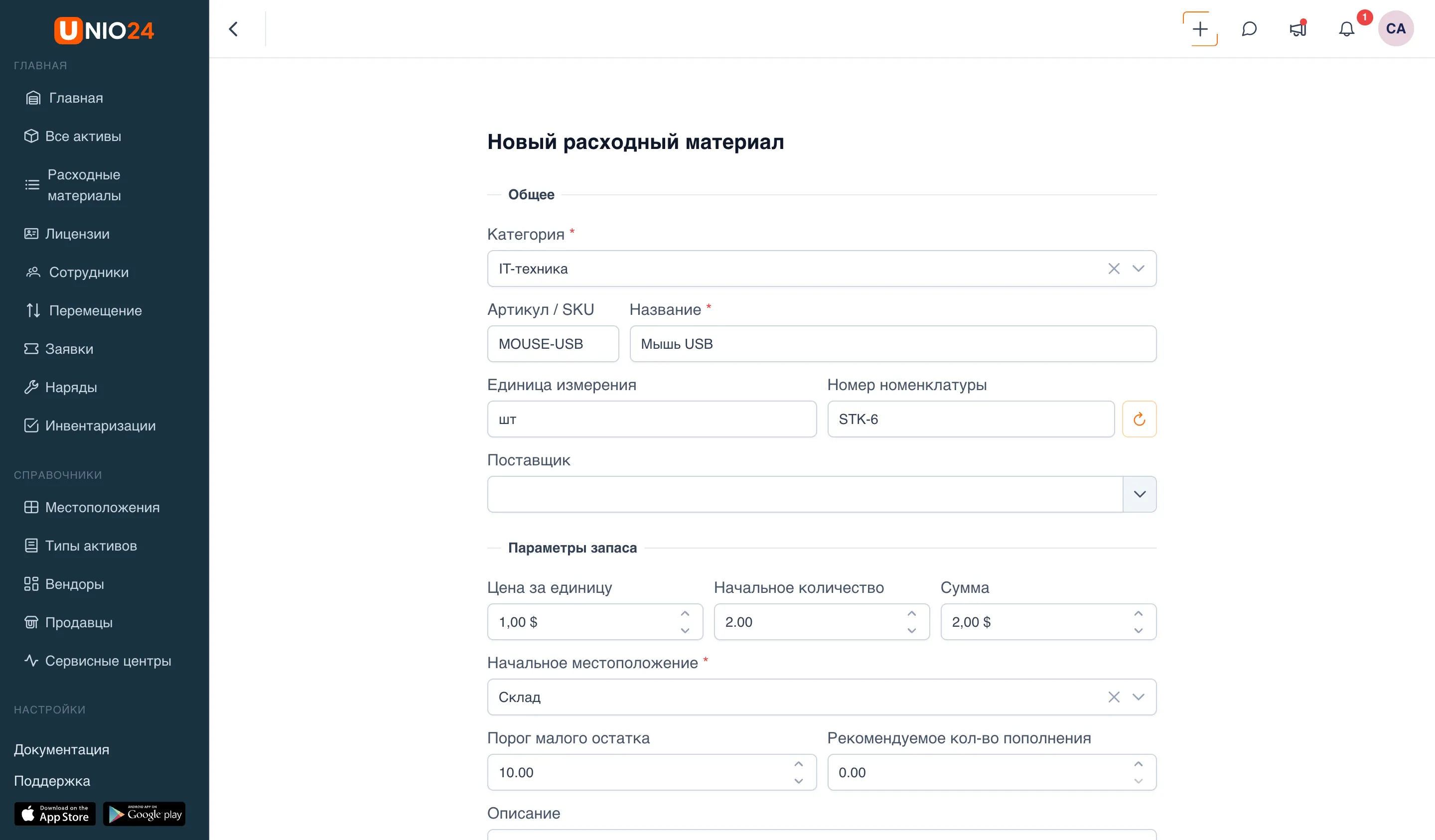Click the Наряды wrench icon
The image size is (1435, 840).
(31, 387)
